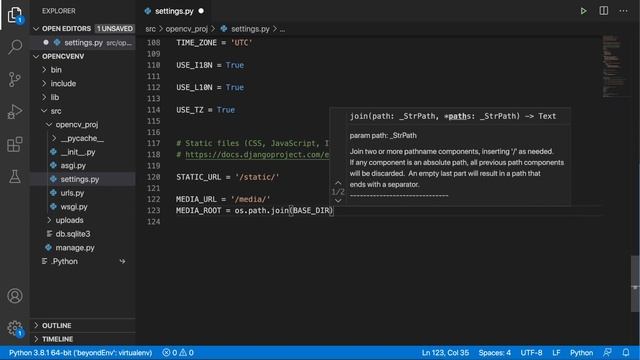Change indentation via Spaces: 4
The height and width of the screenshot is (360, 640).
click(x=494, y=352)
